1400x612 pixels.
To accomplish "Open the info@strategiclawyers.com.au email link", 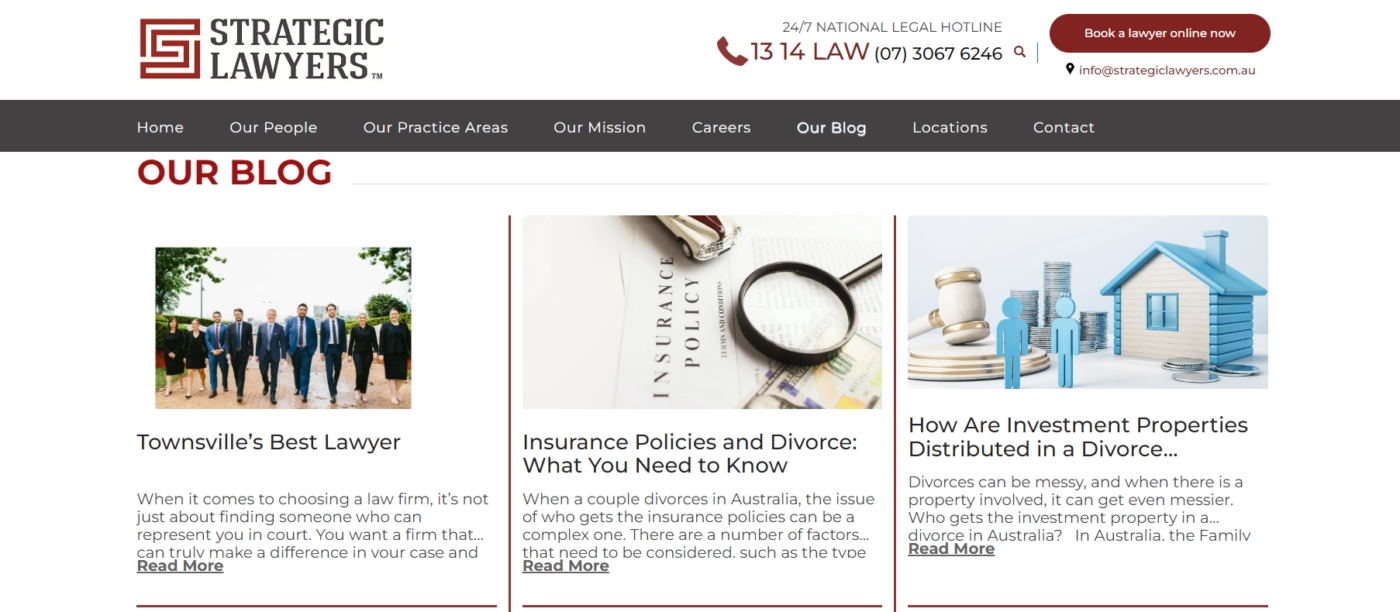I will click(1167, 70).
